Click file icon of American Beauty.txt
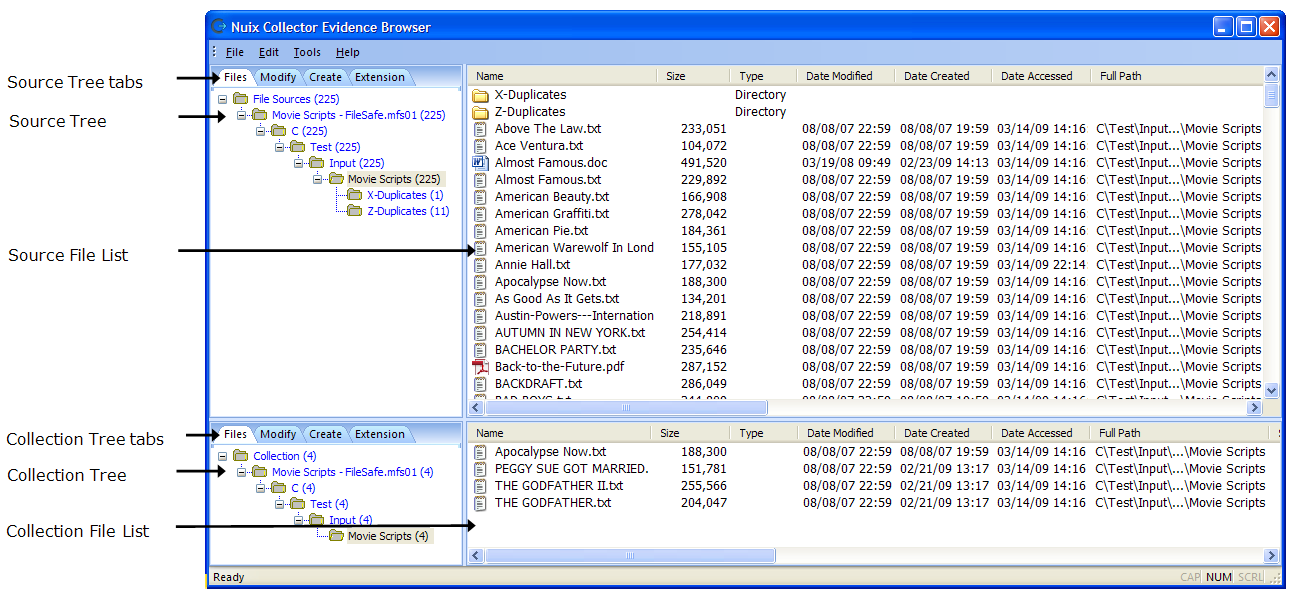Viewport: 1294px width, 598px height. coord(480,197)
